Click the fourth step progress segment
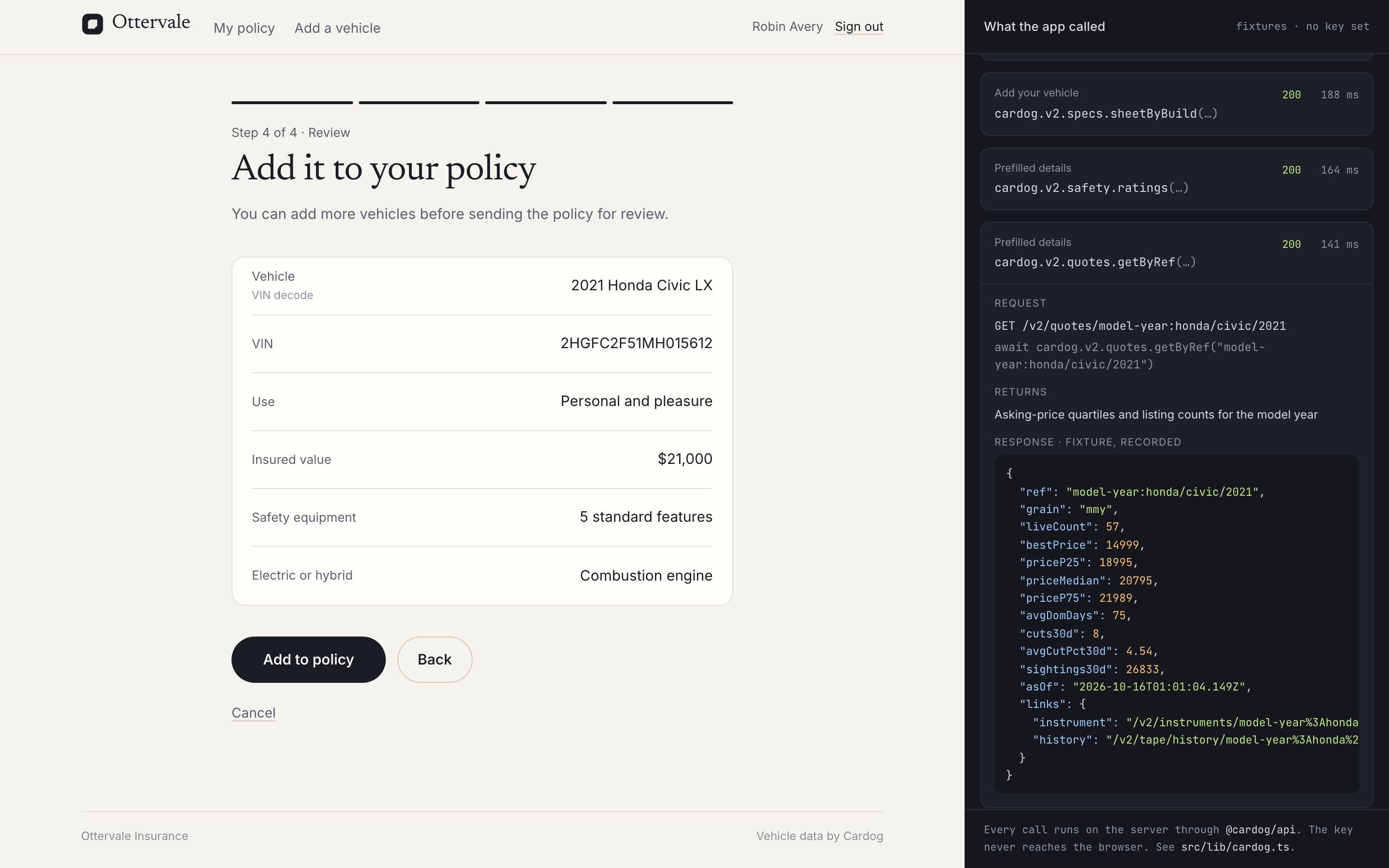1389x868 pixels. click(x=672, y=103)
